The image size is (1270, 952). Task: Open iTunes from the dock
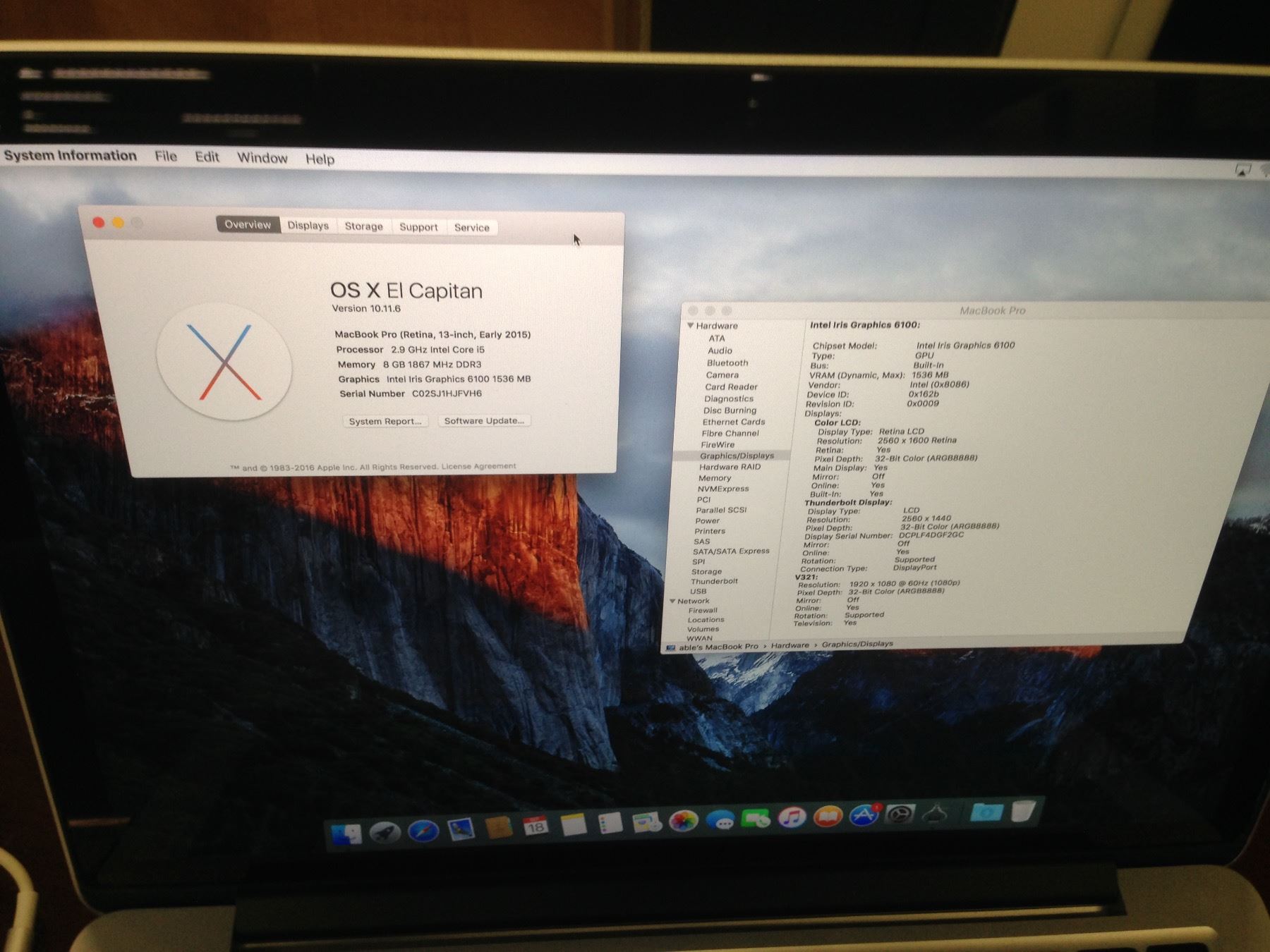(792, 818)
